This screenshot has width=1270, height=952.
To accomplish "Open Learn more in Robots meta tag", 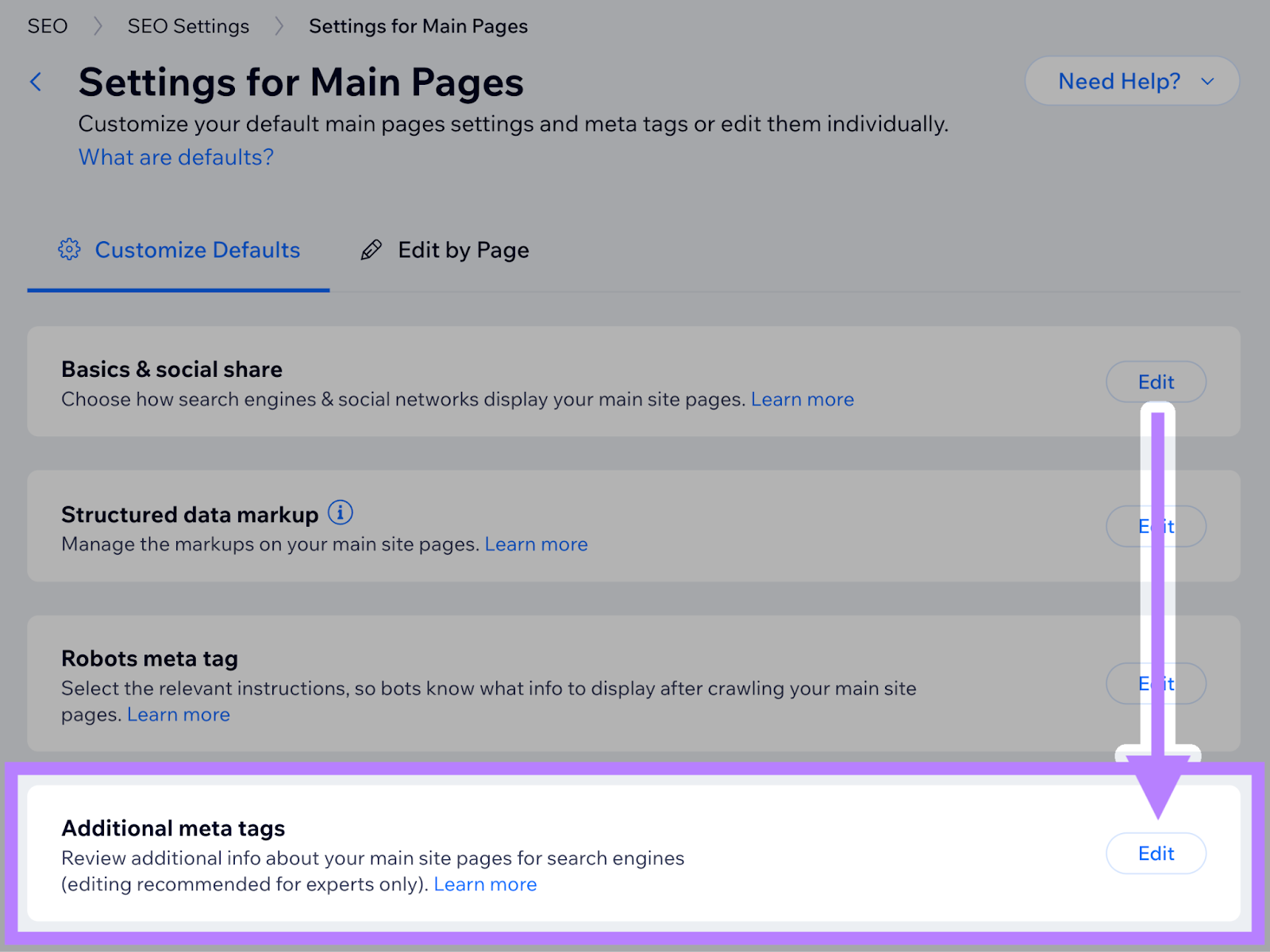I will [x=179, y=715].
